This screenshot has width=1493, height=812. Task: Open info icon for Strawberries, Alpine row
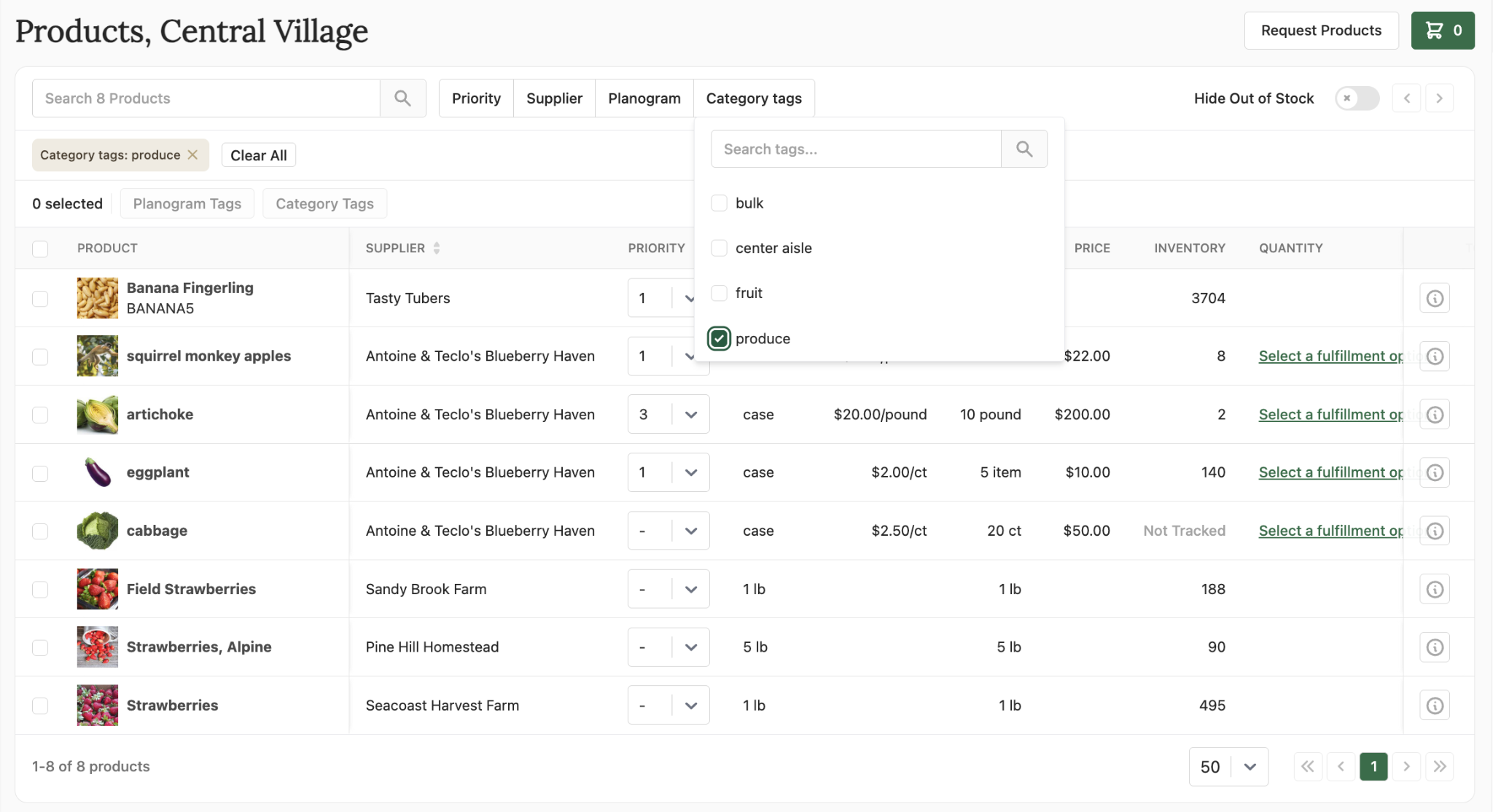pos(1434,647)
